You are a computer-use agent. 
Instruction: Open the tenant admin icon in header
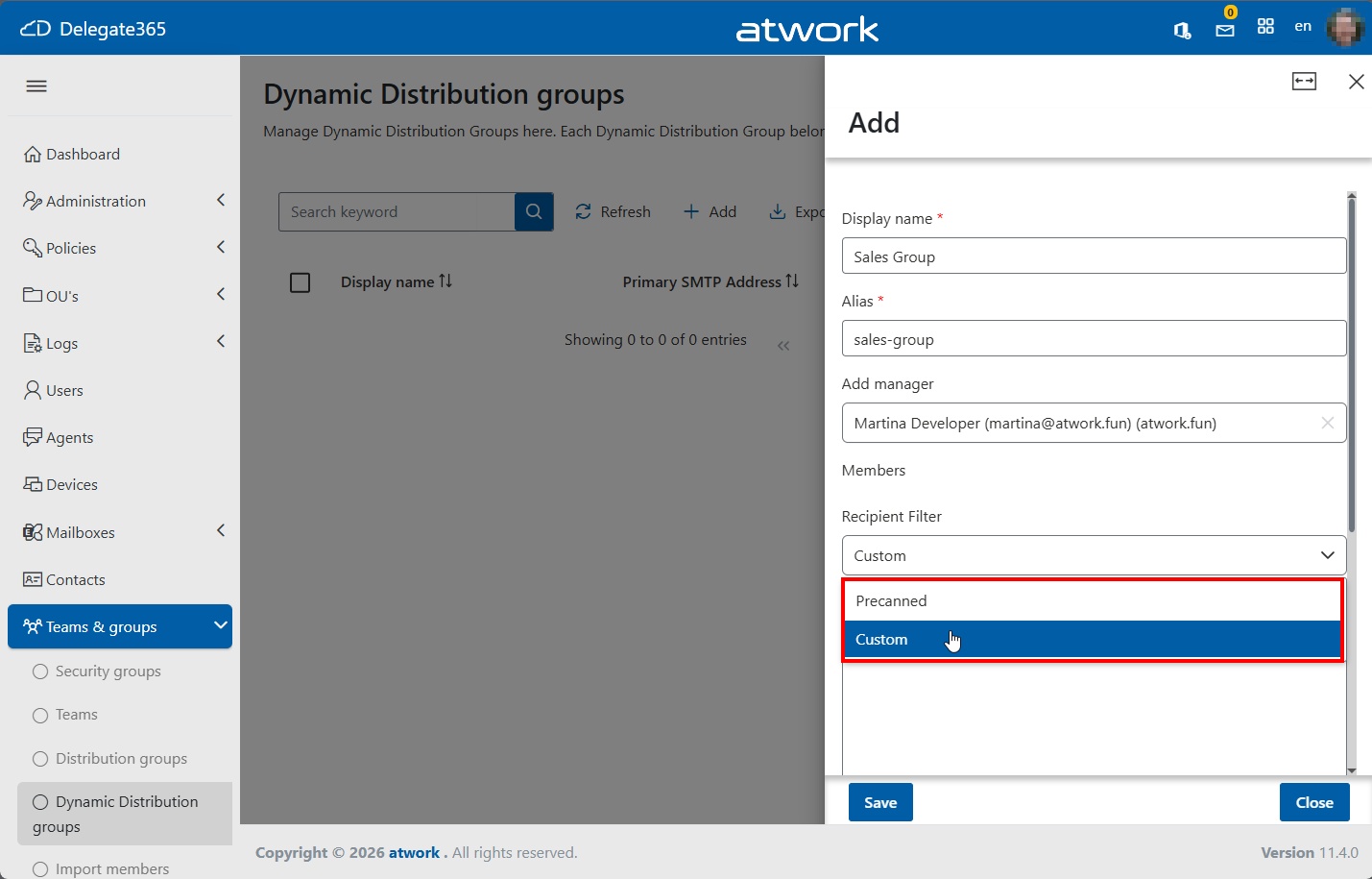click(1183, 31)
